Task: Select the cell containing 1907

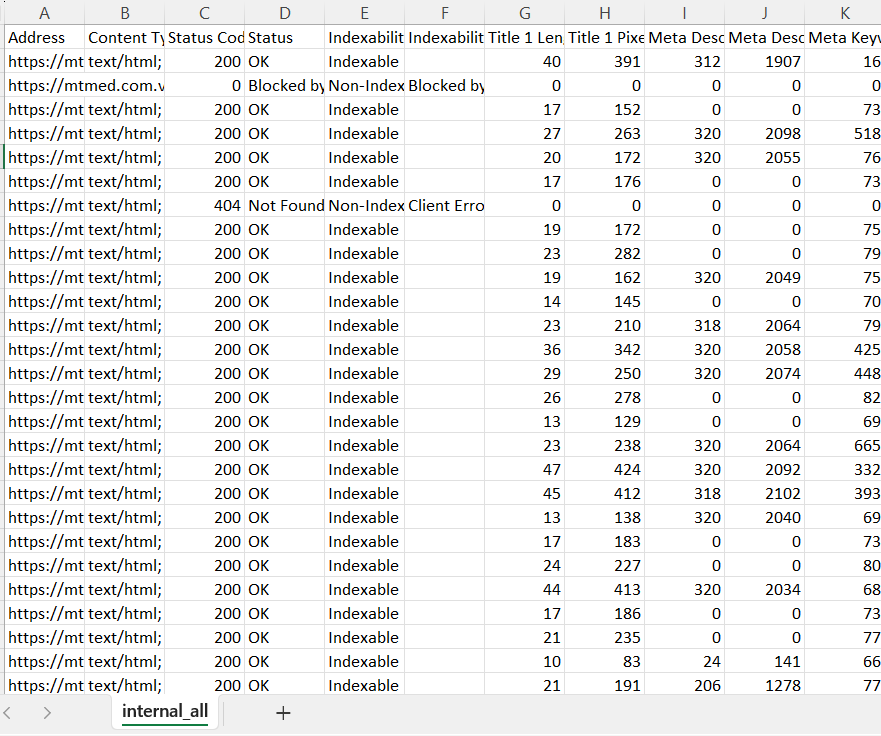Action: tap(764, 61)
